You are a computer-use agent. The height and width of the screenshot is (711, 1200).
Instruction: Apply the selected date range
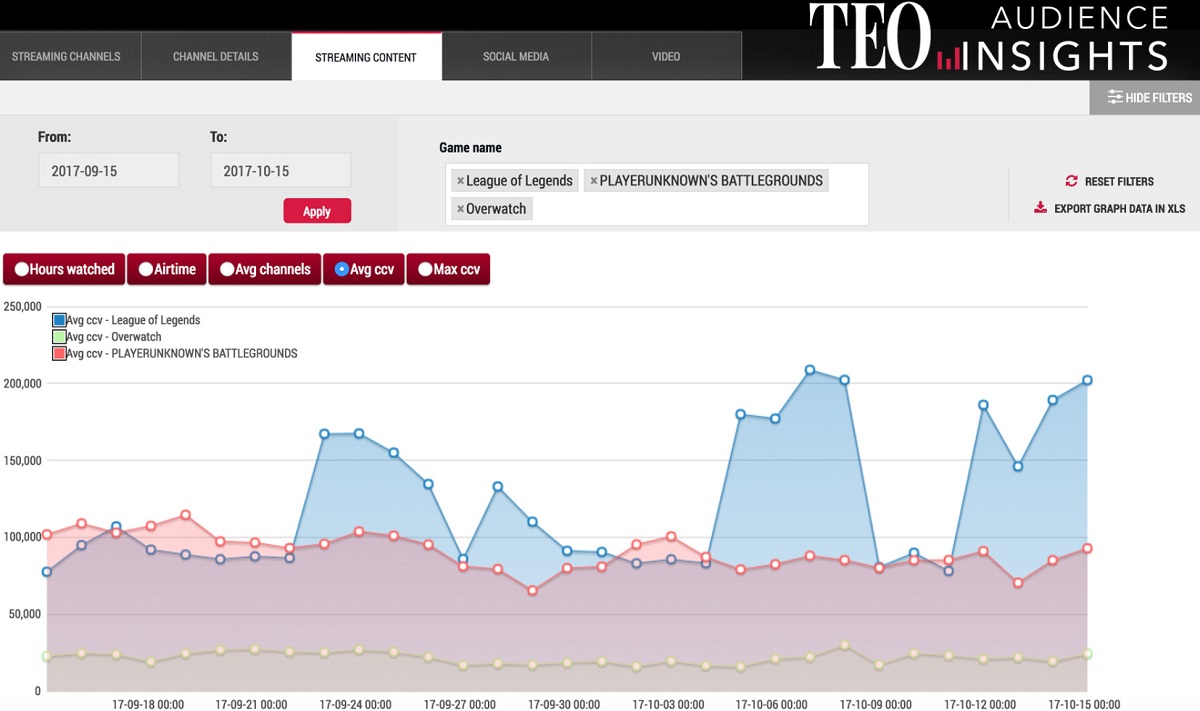coord(317,211)
